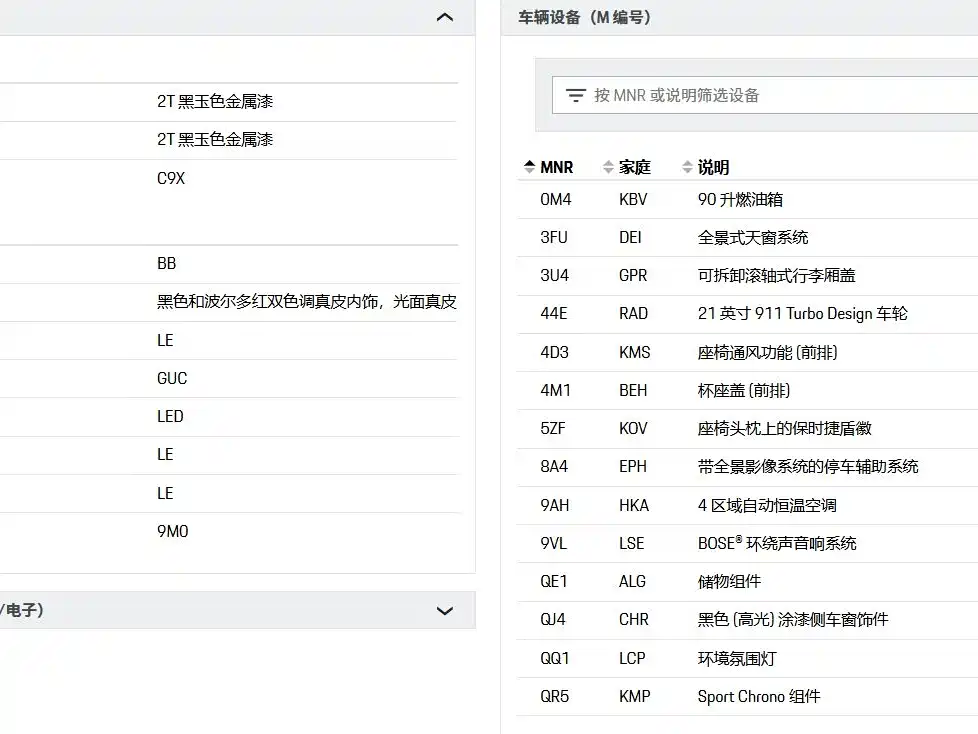Sort by 说明 column arrow icon
The width and height of the screenshot is (978, 734).
point(687,167)
